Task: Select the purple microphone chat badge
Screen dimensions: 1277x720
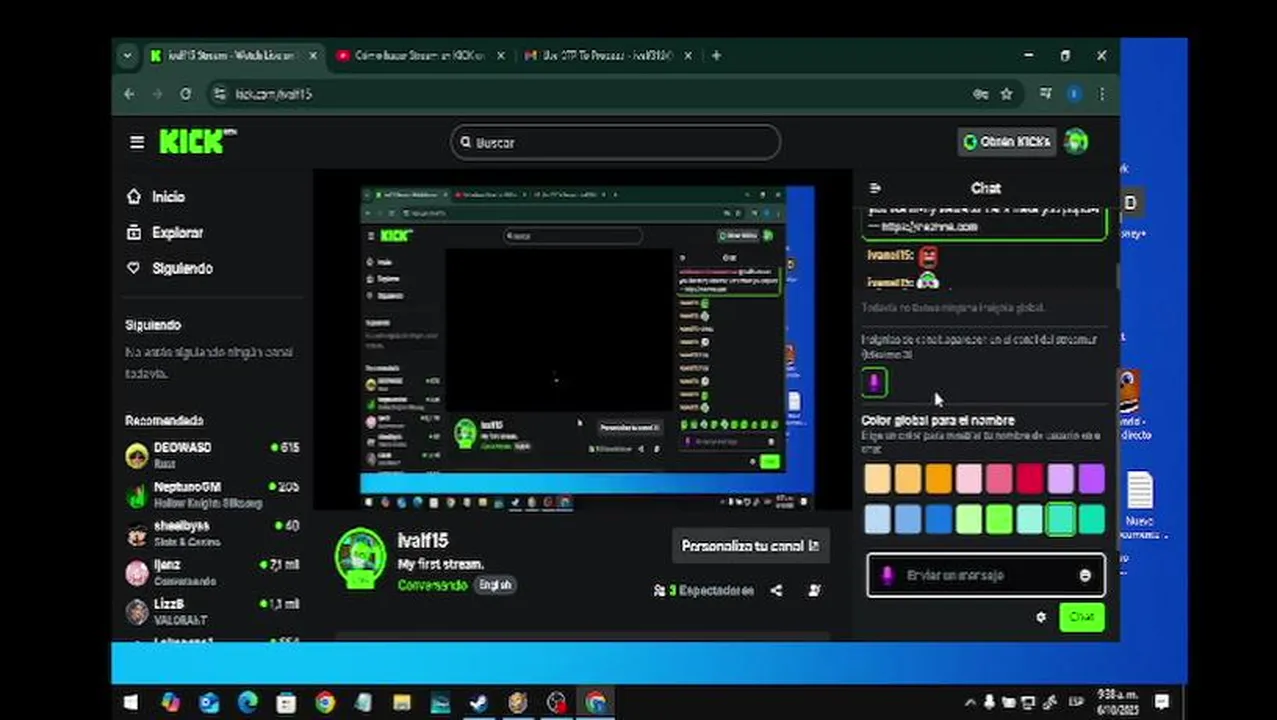Action: coord(874,382)
